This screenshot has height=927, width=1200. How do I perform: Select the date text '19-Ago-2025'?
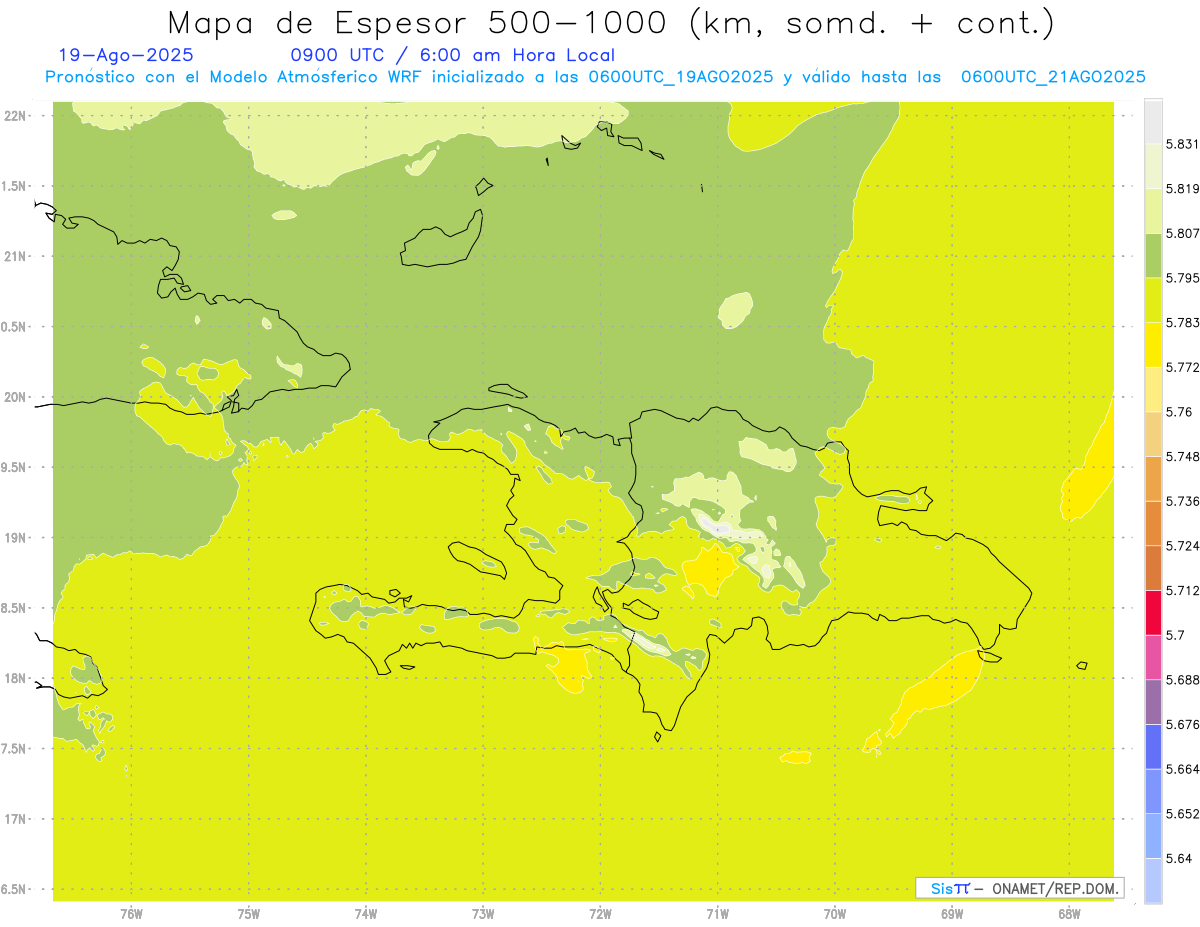(x=126, y=56)
